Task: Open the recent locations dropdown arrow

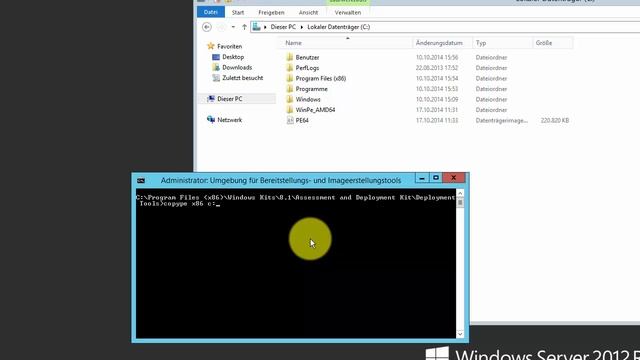Action: 233,27
